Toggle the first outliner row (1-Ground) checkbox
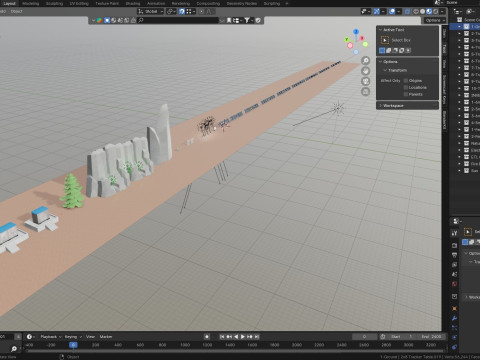 [x=467, y=27]
